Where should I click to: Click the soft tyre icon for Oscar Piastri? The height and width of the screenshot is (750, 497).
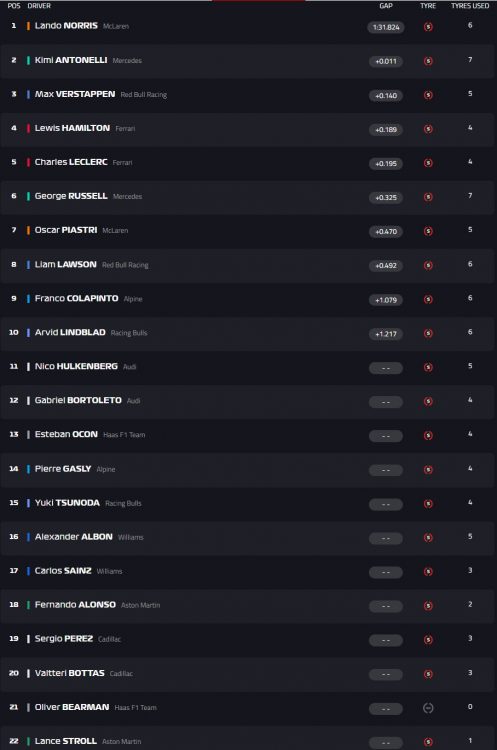(x=428, y=232)
